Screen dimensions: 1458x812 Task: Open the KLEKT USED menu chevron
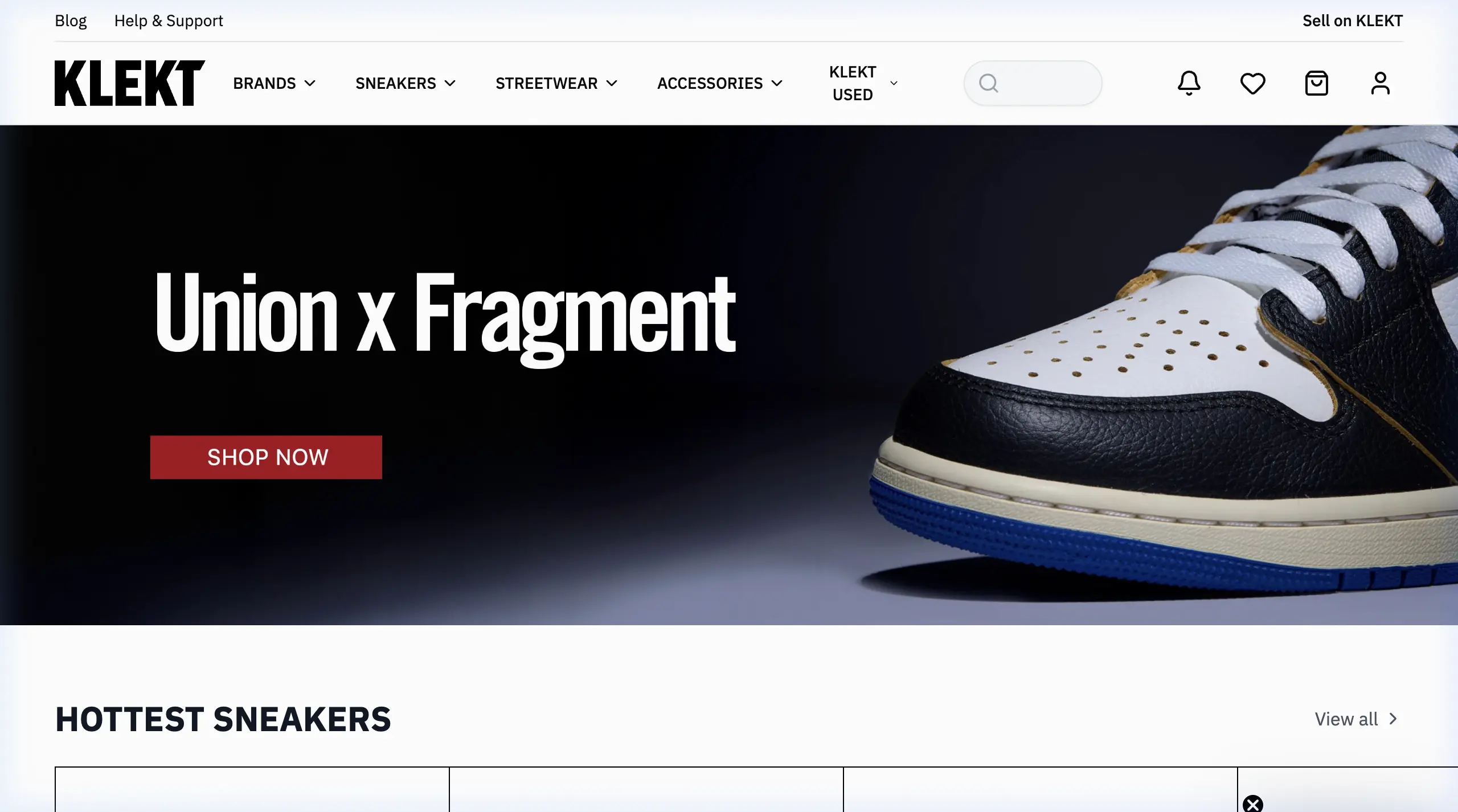[x=894, y=83]
